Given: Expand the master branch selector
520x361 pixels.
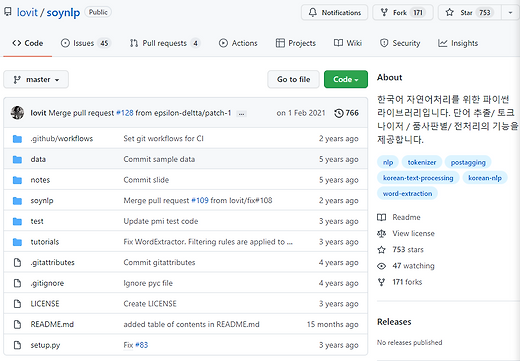Looking at the screenshot, I should pyautogui.click(x=36, y=79).
